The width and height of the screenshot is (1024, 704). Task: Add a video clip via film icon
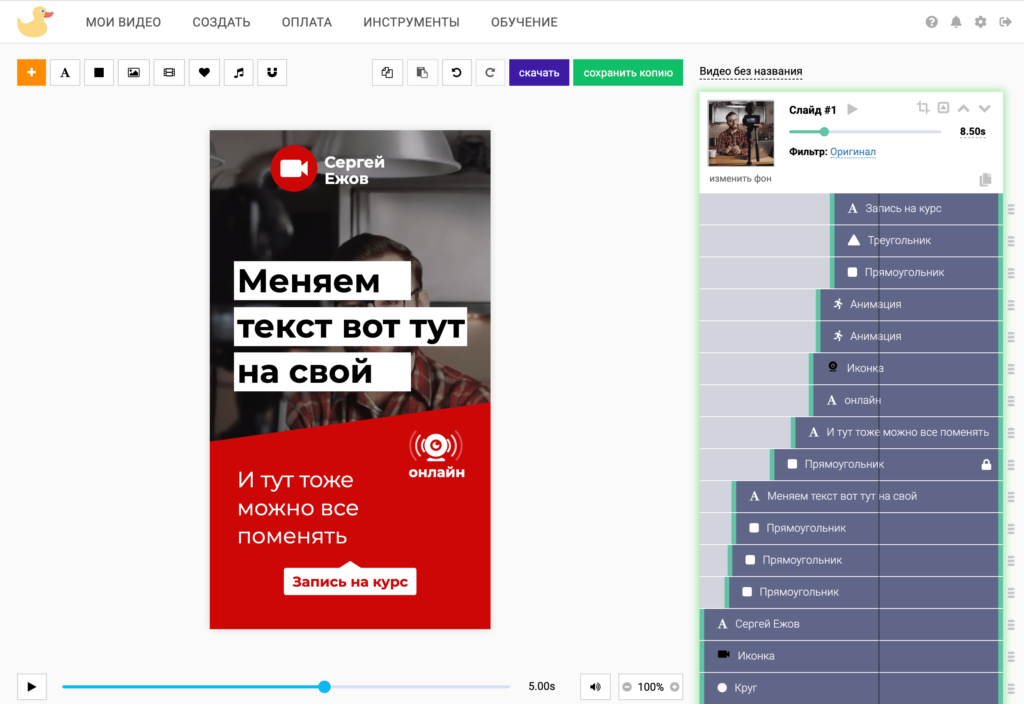click(x=169, y=72)
